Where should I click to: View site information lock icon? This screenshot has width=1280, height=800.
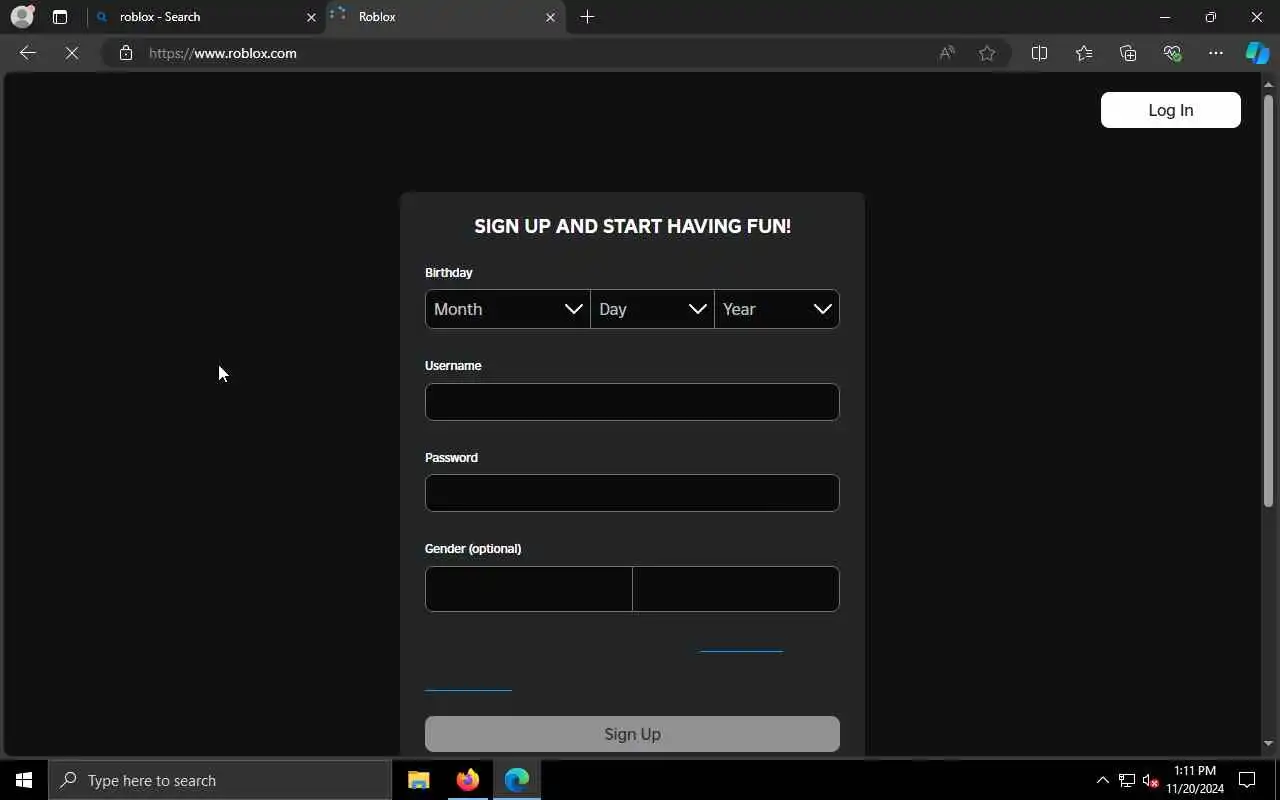[x=126, y=53]
